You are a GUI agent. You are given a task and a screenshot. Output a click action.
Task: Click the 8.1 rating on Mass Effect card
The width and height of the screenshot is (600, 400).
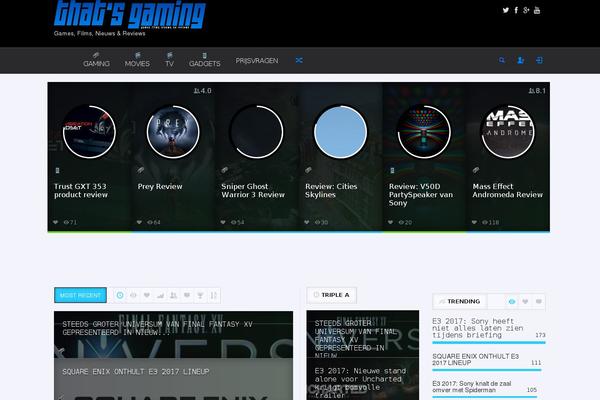[537, 91]
